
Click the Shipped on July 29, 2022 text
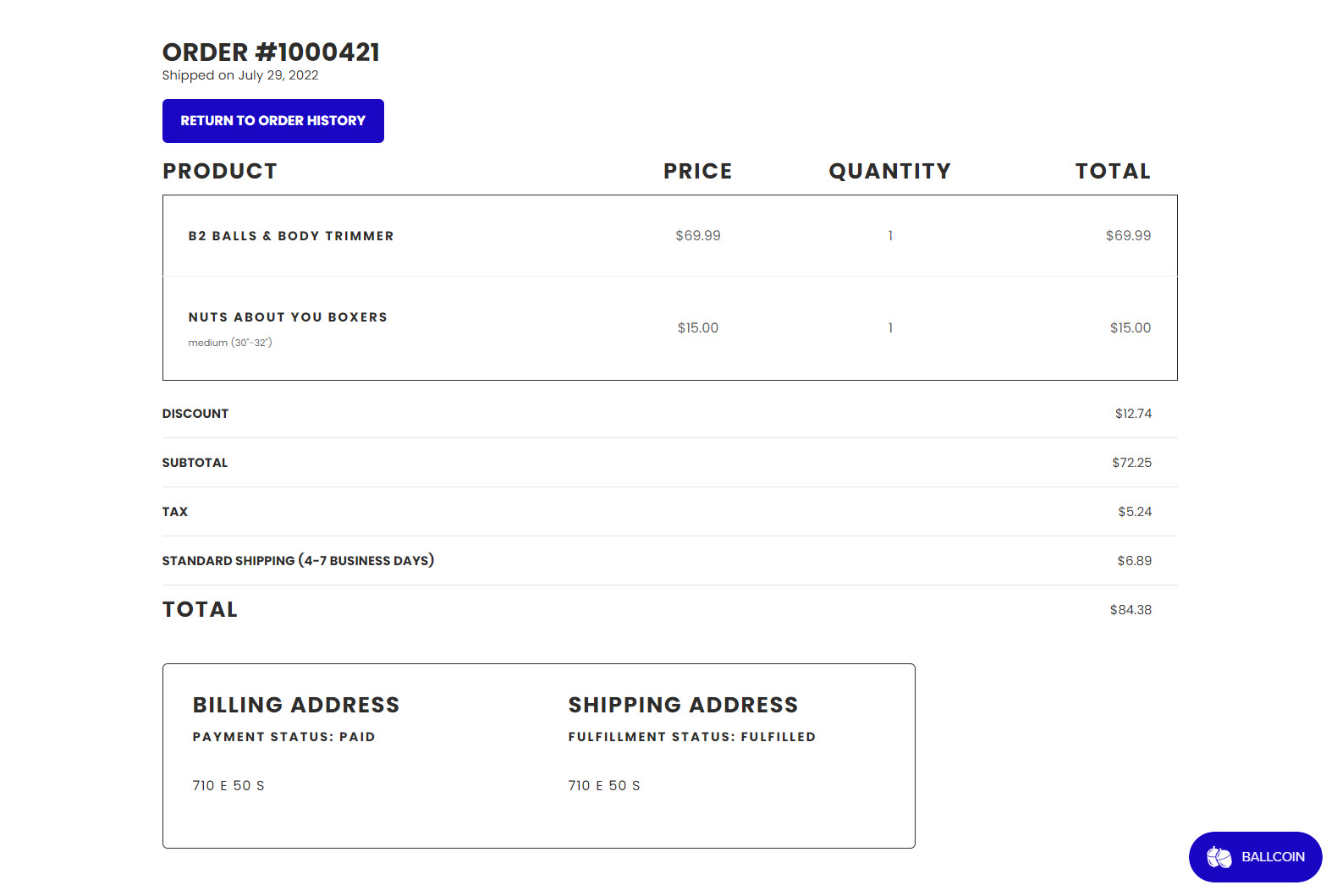(240, 75)
